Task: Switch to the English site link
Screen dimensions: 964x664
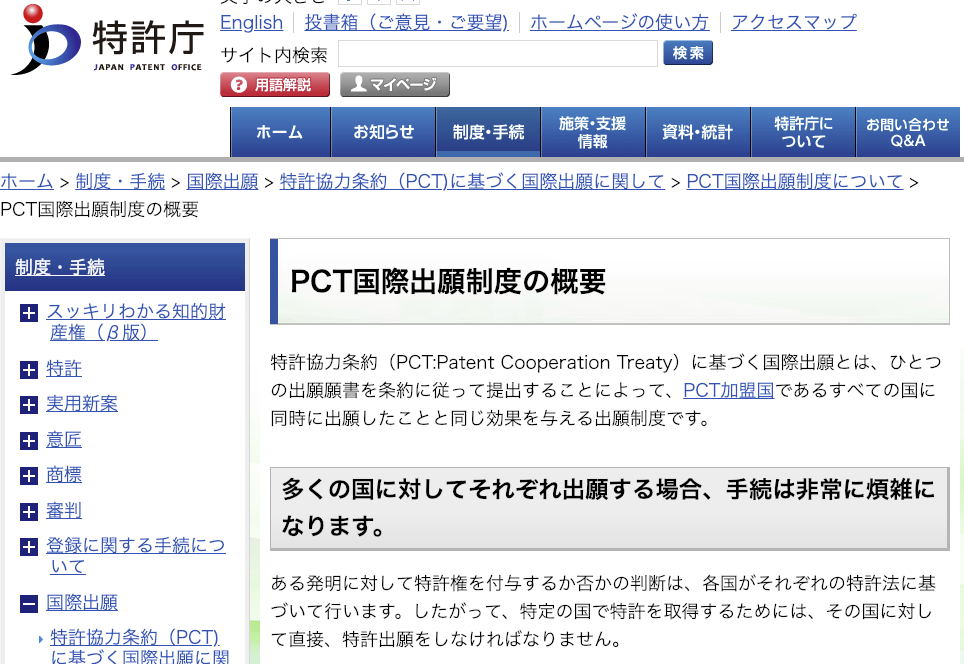Action: tap(251, 23)
